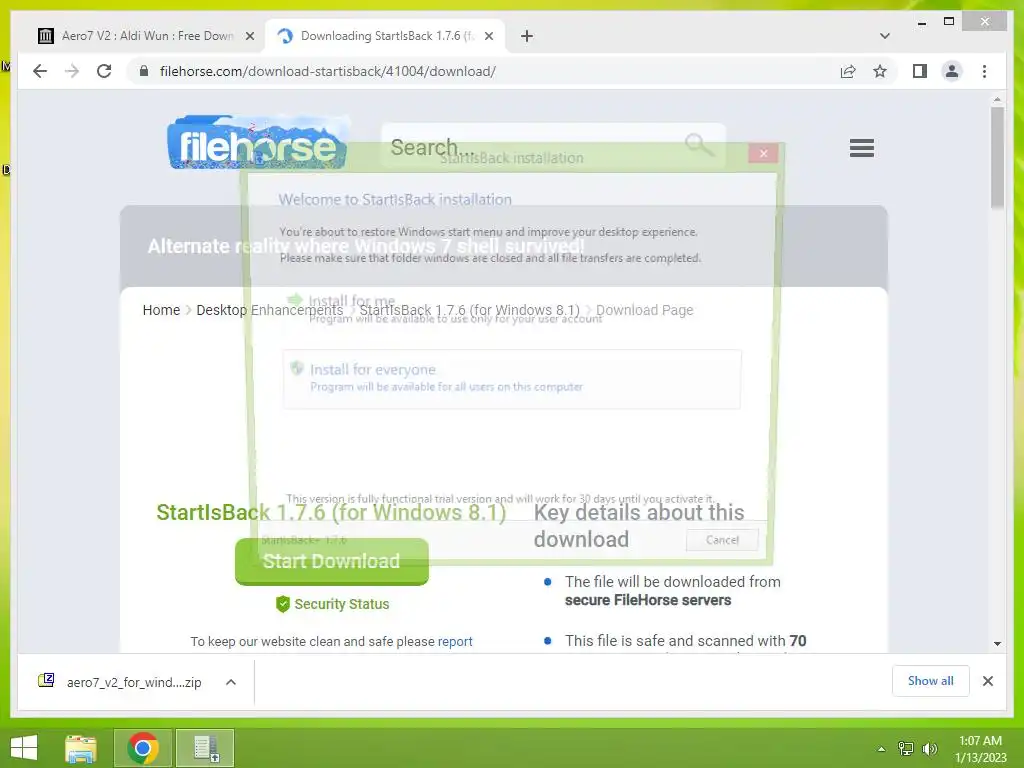Click the Start Download button
The width and height of the screenshot is (1024, 768).
pos(332,562)
